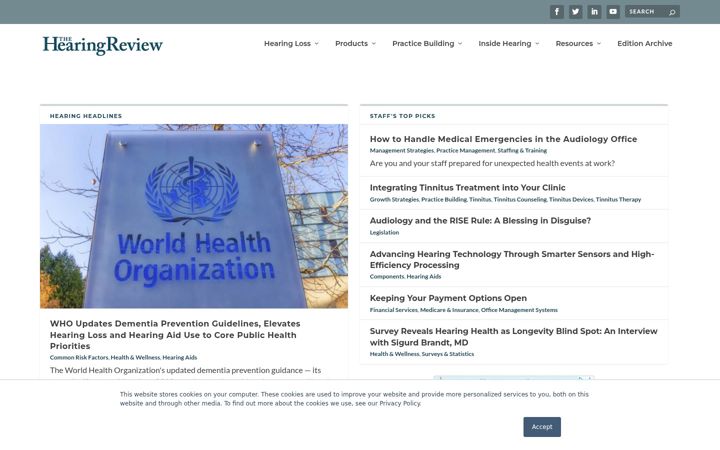This screenshot has width=720, height=450.
Task: Open the World Health Organization article image
Action: [194, 216]
